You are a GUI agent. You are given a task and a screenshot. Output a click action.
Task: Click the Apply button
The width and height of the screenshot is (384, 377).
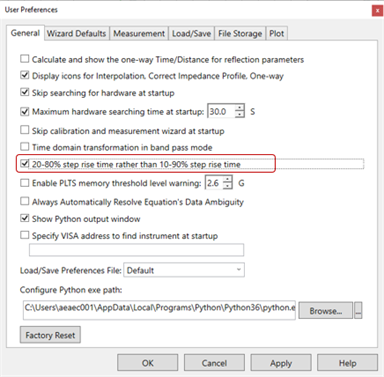pyautogui.click(x=281, y=363)
